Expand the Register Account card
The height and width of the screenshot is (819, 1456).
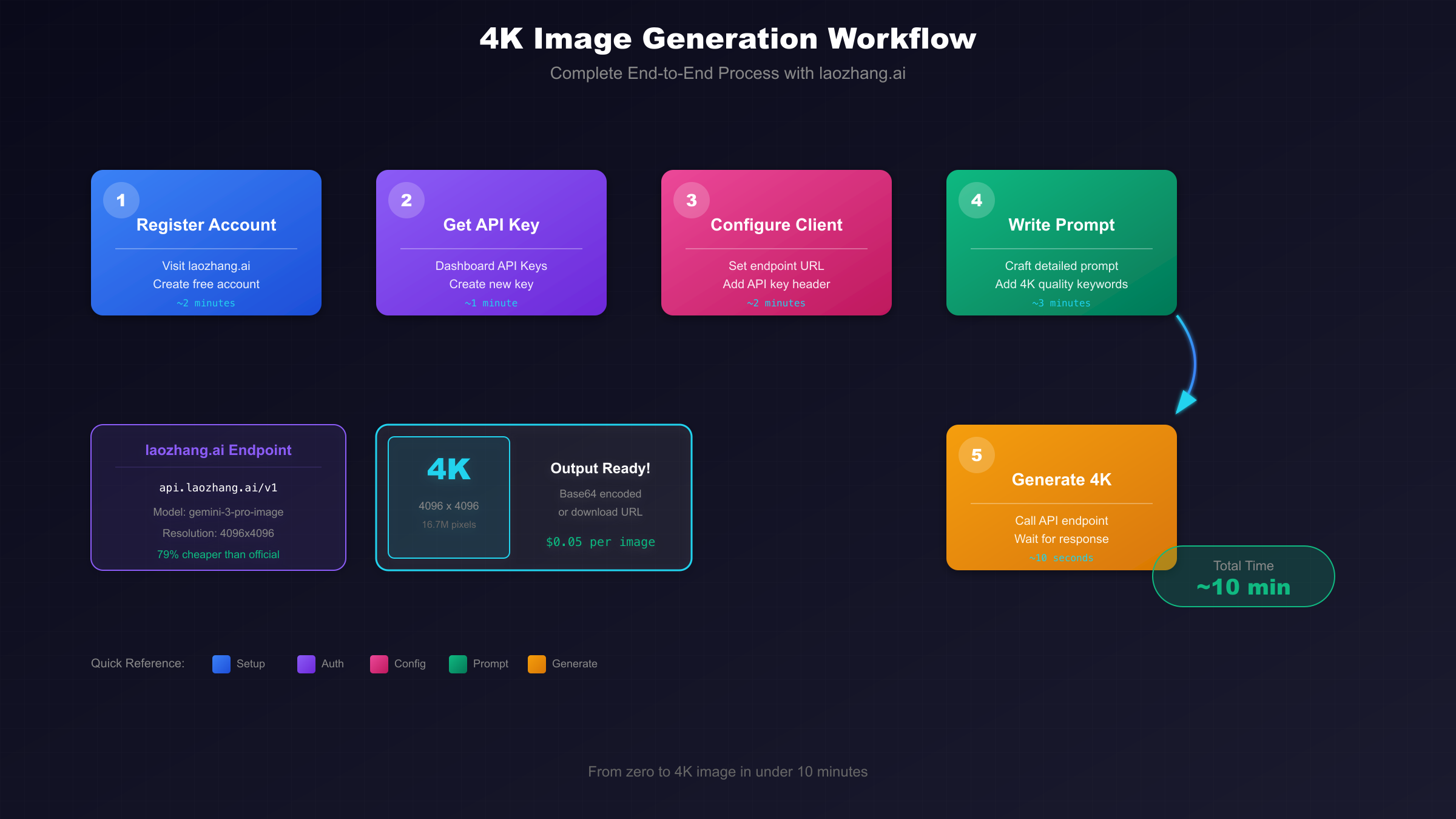tap(206, 243)
